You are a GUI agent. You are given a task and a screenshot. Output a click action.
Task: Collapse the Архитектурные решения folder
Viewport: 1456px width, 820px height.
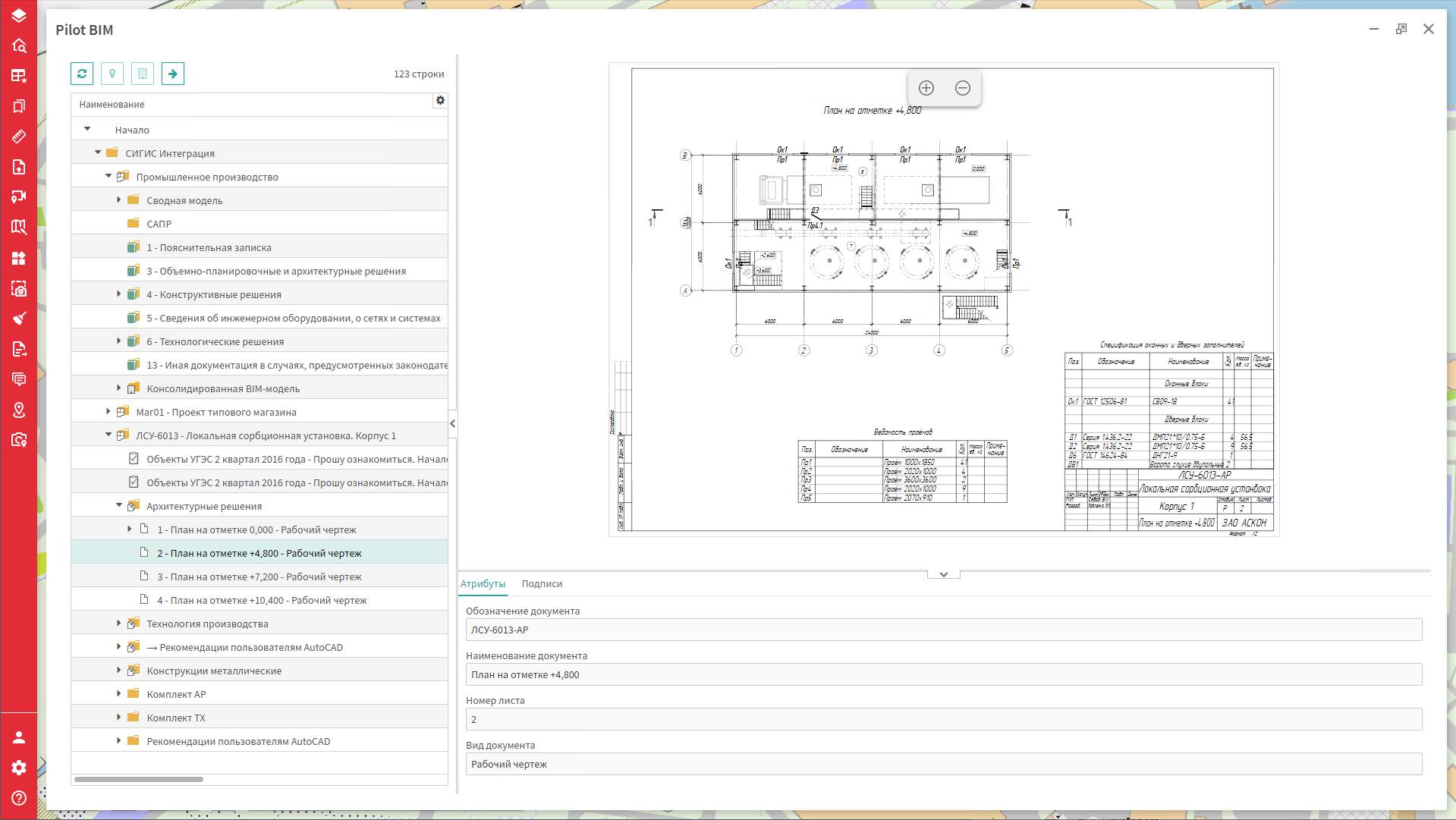(119, 505)
